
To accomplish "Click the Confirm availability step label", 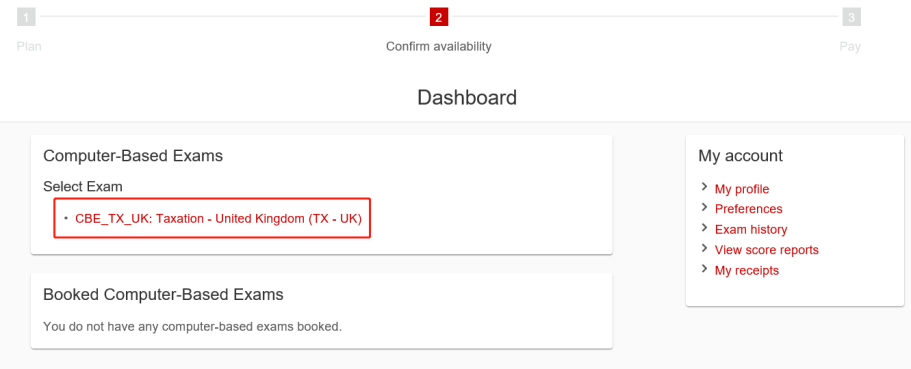I will 439,46.
